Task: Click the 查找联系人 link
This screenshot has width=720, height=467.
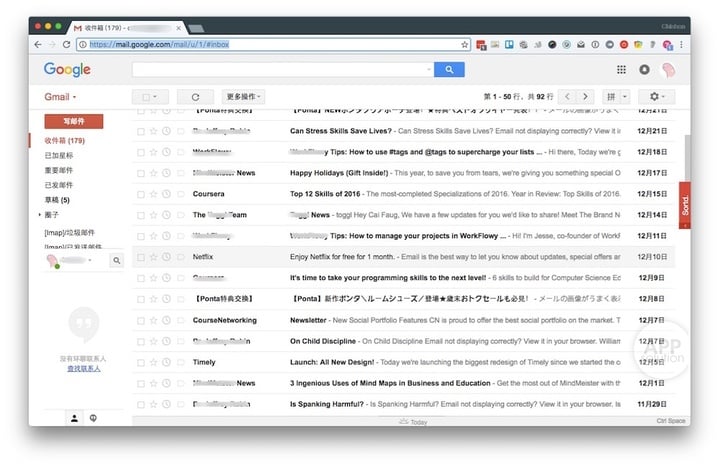Action: coord(84,369)
